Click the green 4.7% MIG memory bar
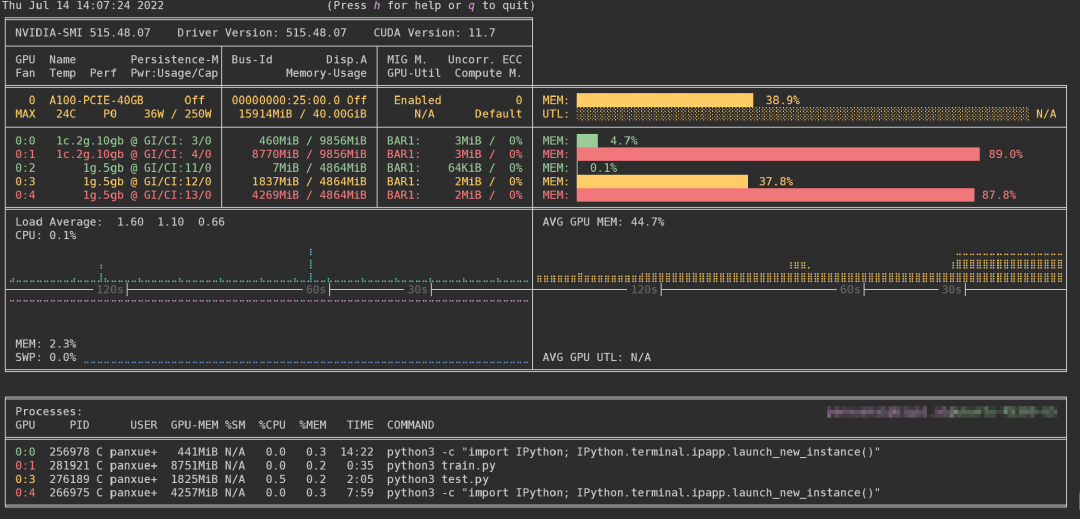The image size is (1080, 519). (x=587, y=140)
